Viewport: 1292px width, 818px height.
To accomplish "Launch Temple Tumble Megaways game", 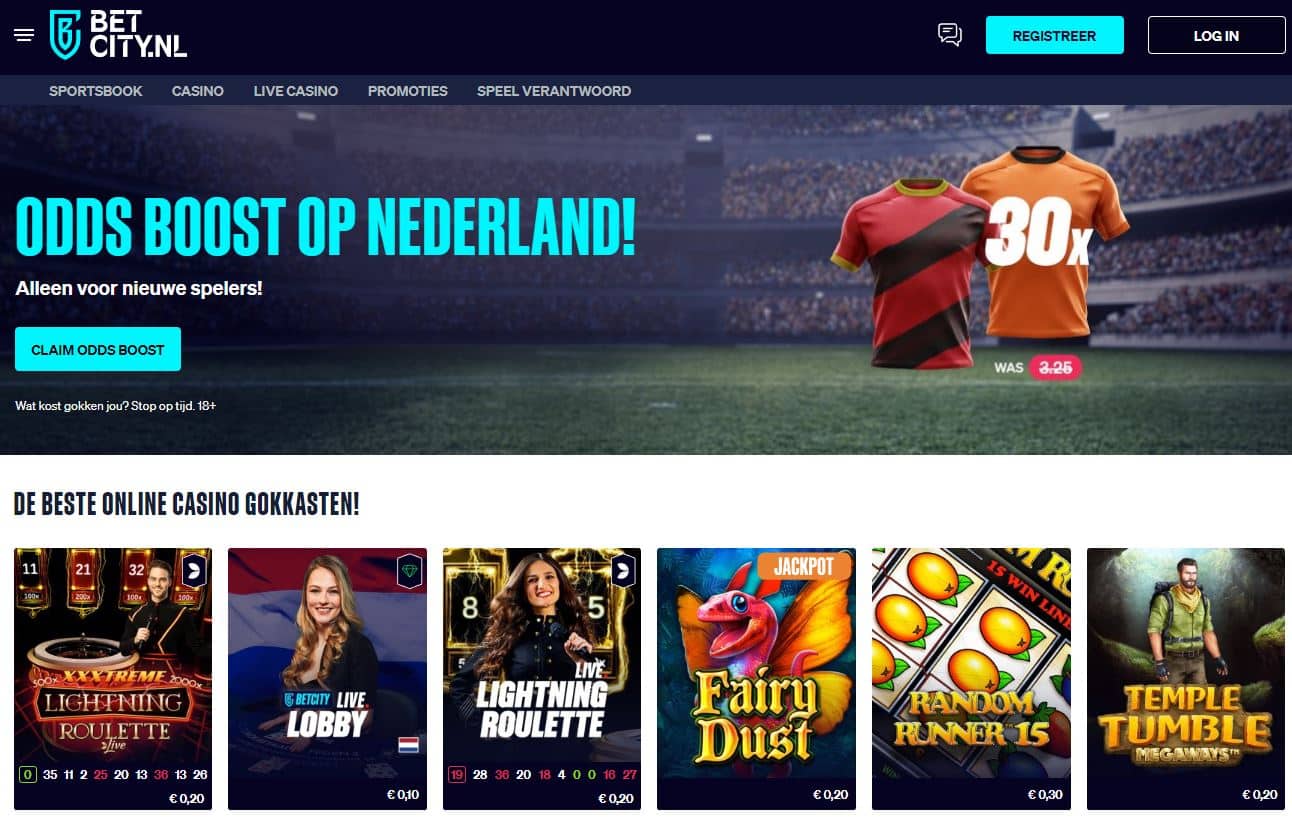I will point(1186,679).
